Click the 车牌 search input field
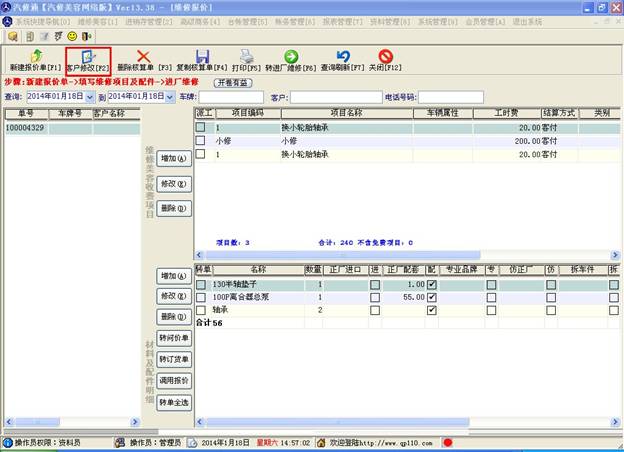Image resolution: width=624 pixels, height=452 pixels. 230,97
